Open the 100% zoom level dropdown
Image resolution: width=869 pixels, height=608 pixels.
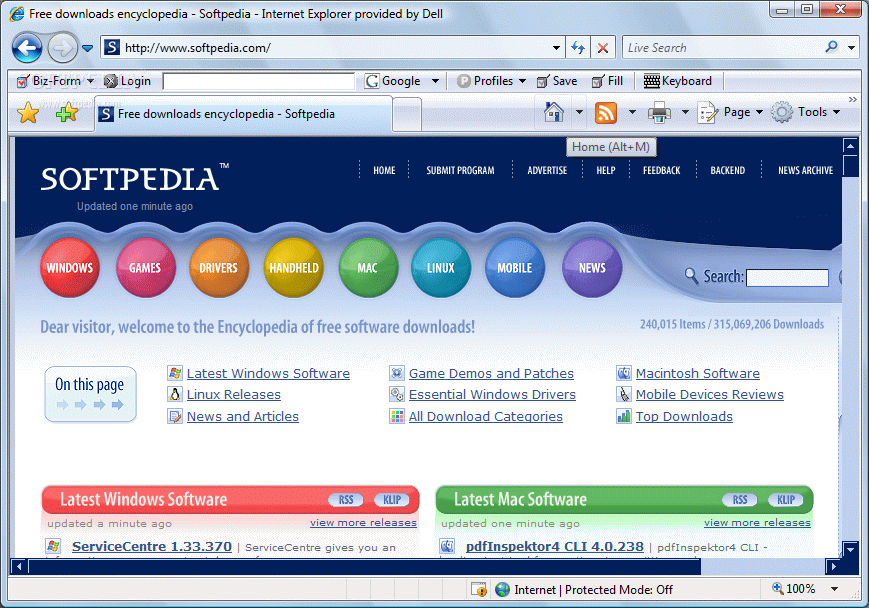point(834,589)
